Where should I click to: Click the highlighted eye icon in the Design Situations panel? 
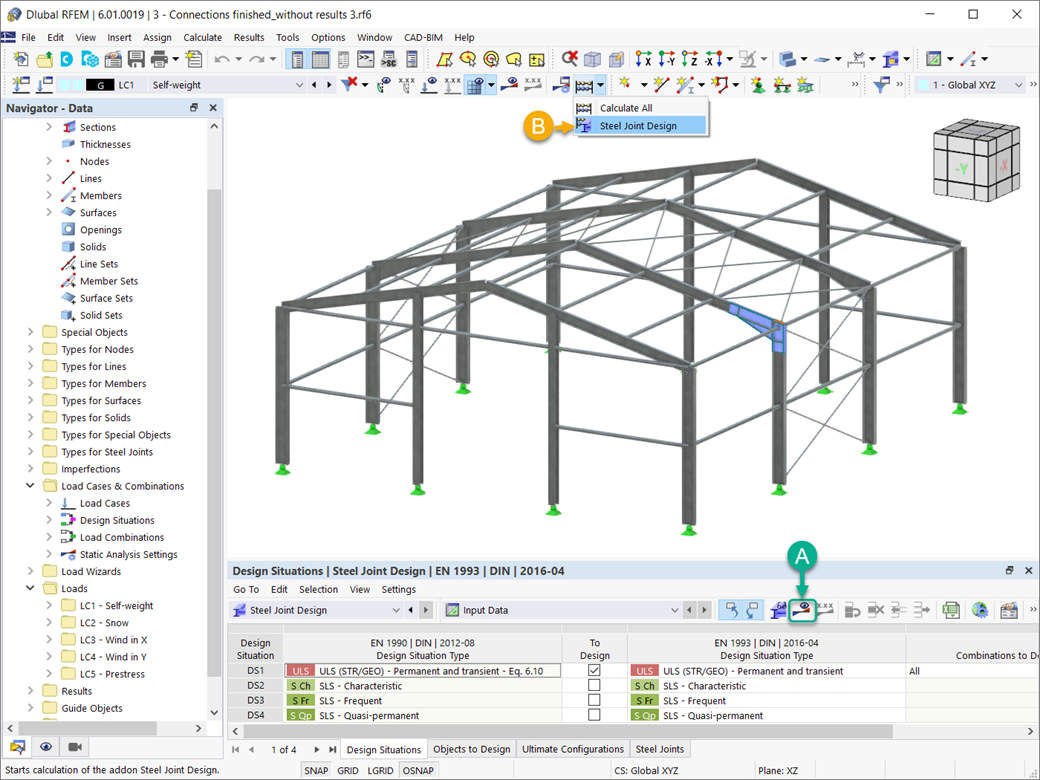click(802, 609)
